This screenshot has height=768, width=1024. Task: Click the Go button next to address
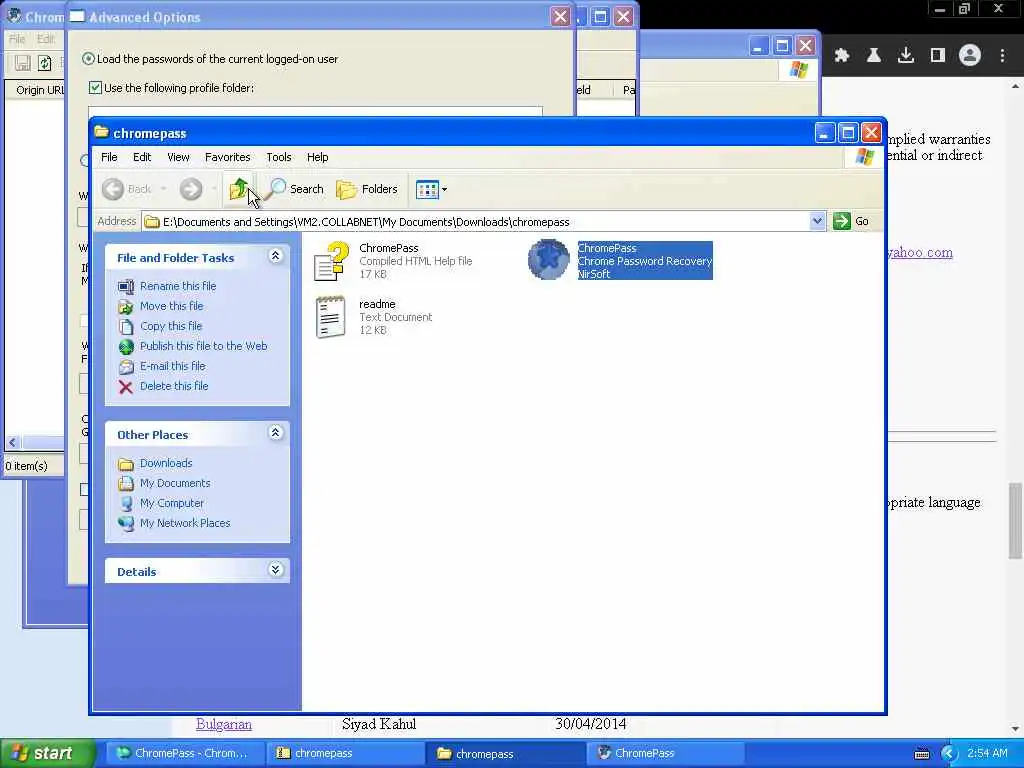tap(851, 221)
